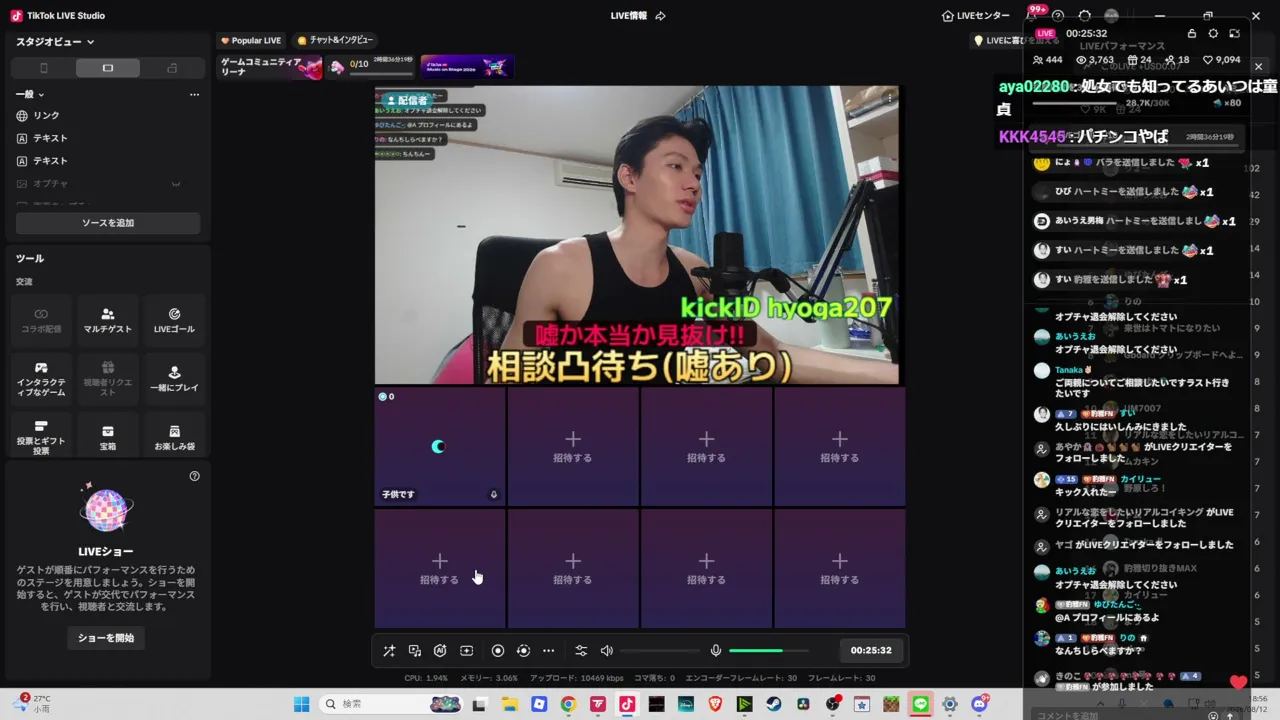Open settings on the LIVE overlay panel
Image resolution: width=1280 pixels, height=720 pixels.
(x=1213, y=33)
